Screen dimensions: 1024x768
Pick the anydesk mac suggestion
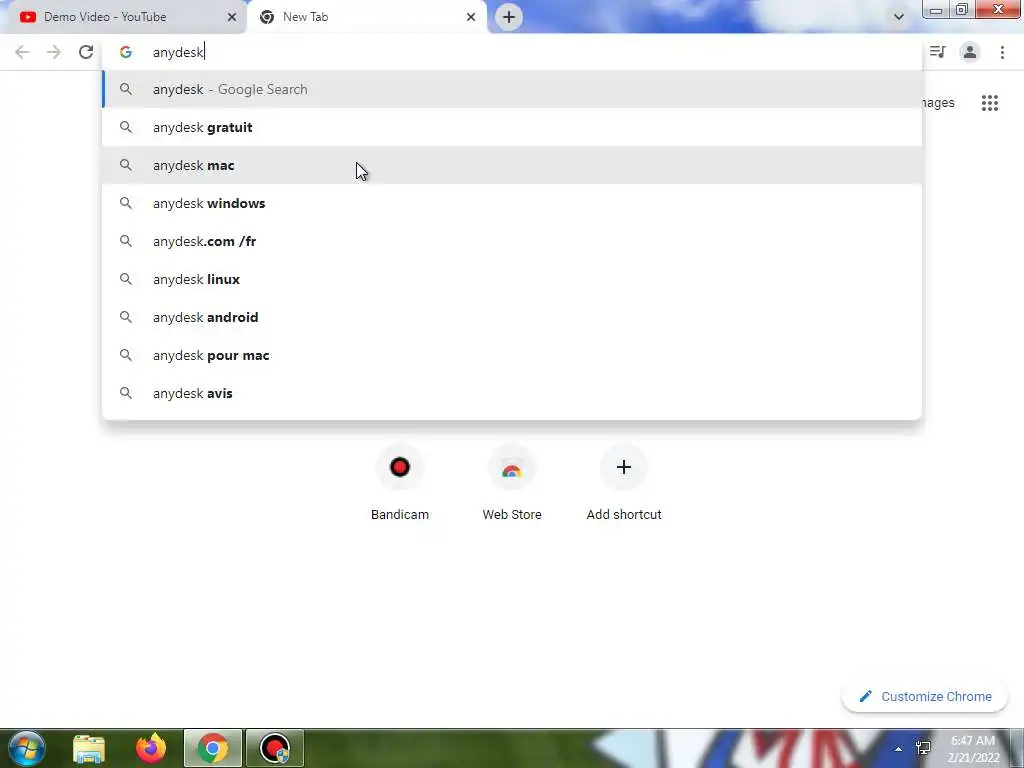point(513,165)
